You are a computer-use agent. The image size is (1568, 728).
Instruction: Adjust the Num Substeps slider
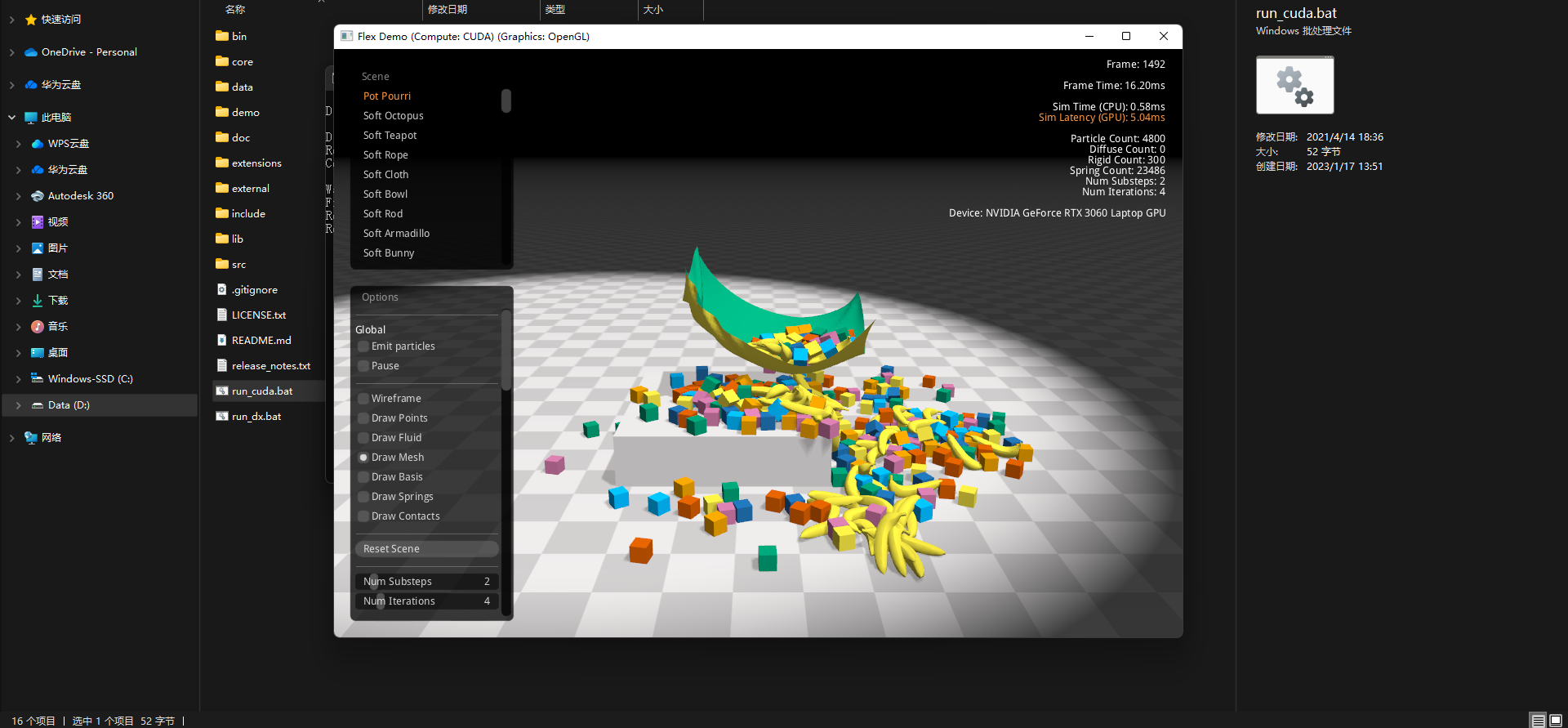[426, 582]
